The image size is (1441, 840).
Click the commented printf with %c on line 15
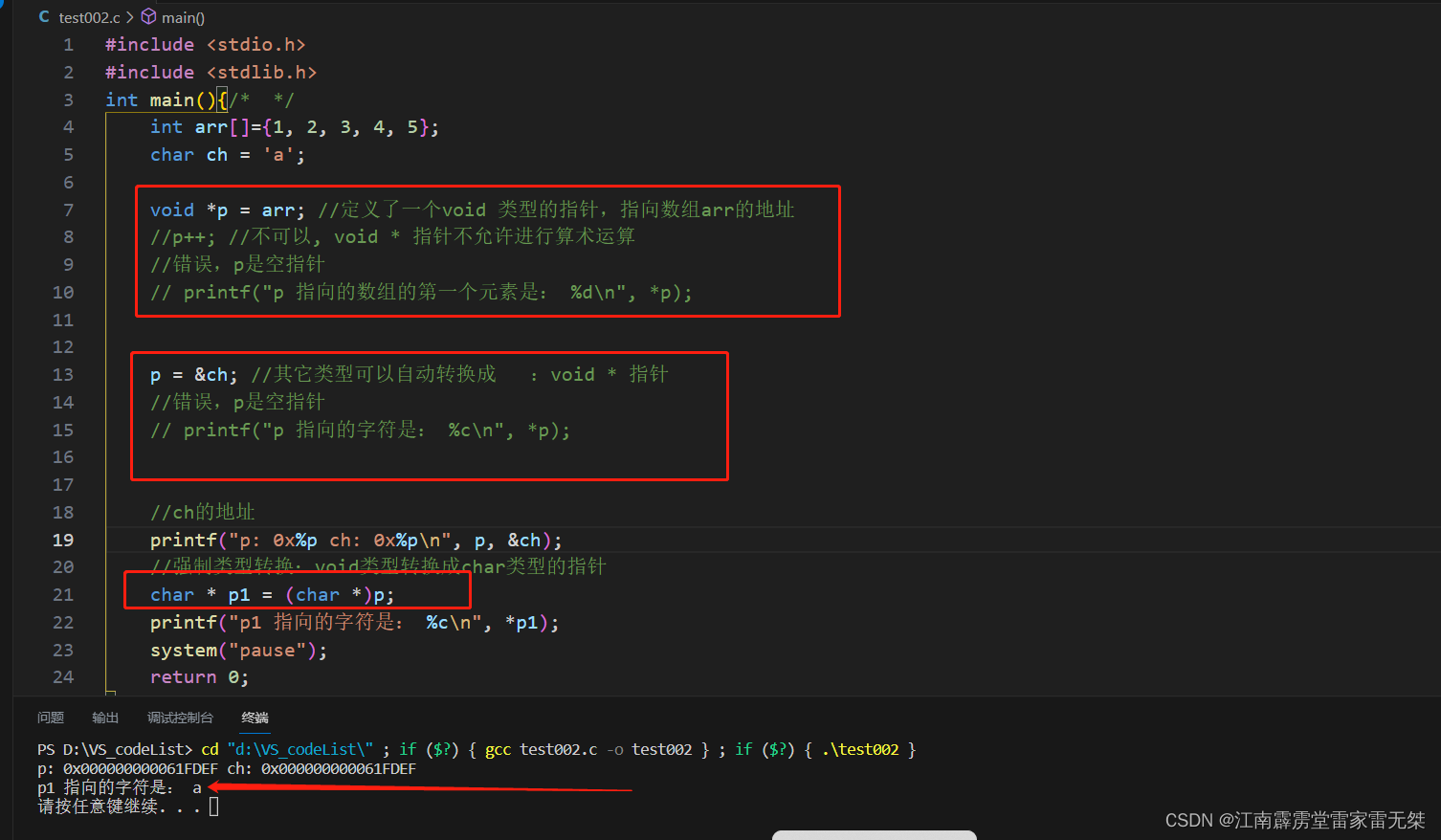(360, 431)
